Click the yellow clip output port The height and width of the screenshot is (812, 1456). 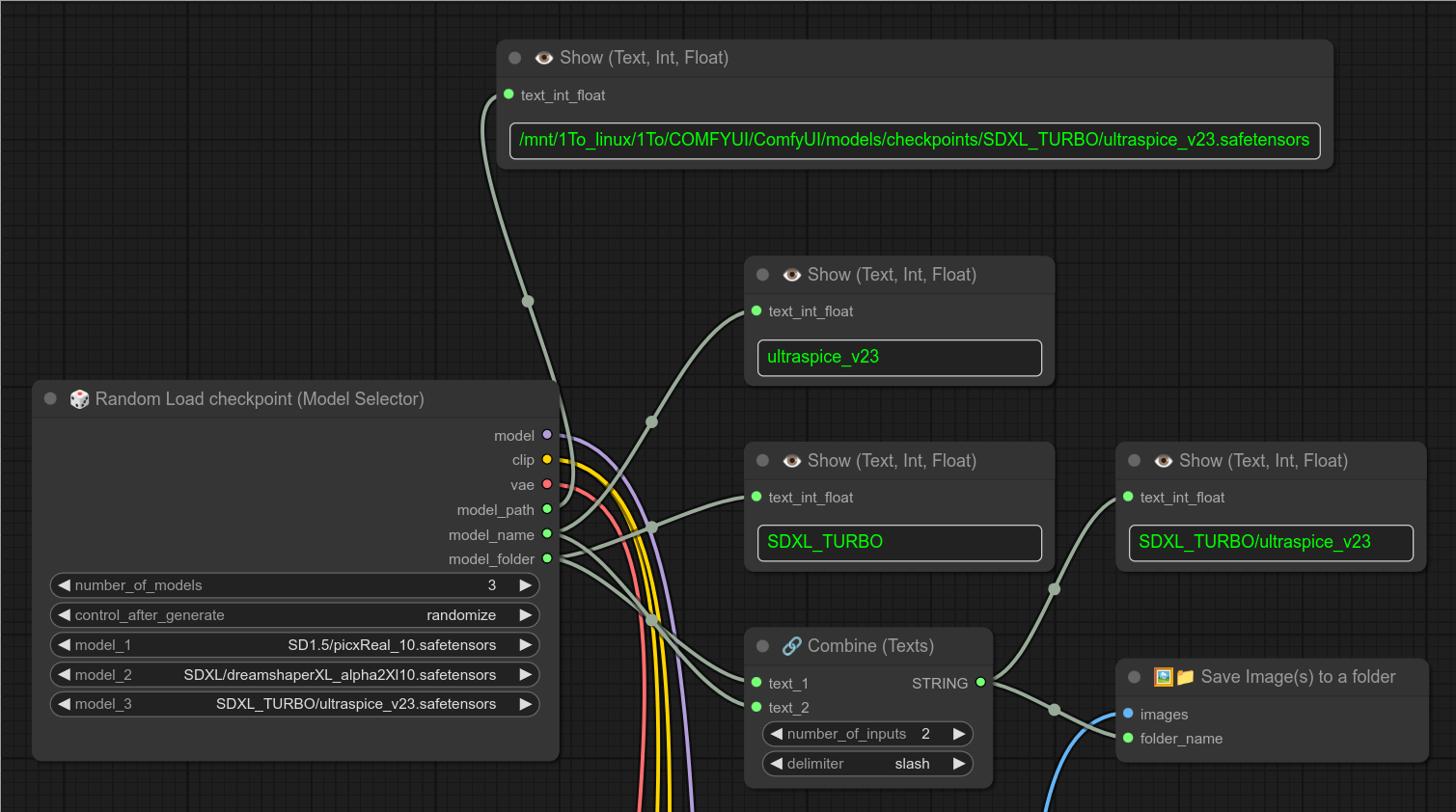click(x=547, y=460)
